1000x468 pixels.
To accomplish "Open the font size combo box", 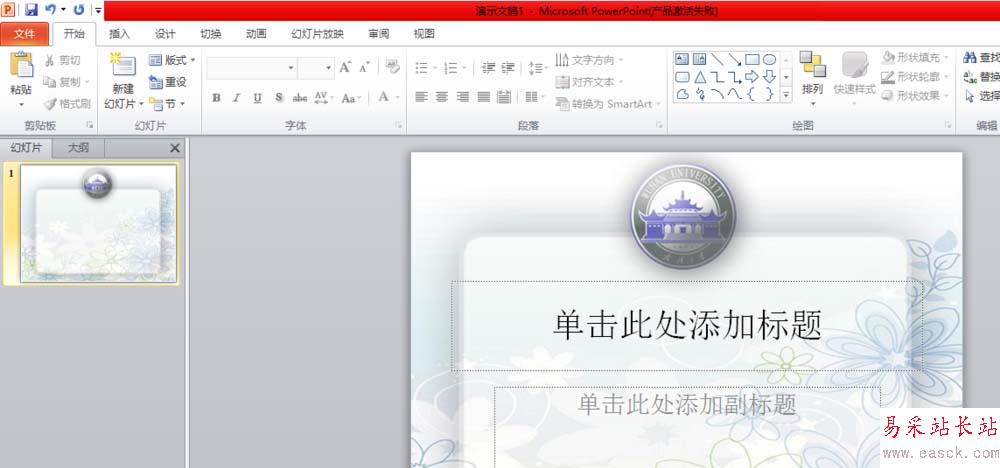I will [x=316, y=68].
